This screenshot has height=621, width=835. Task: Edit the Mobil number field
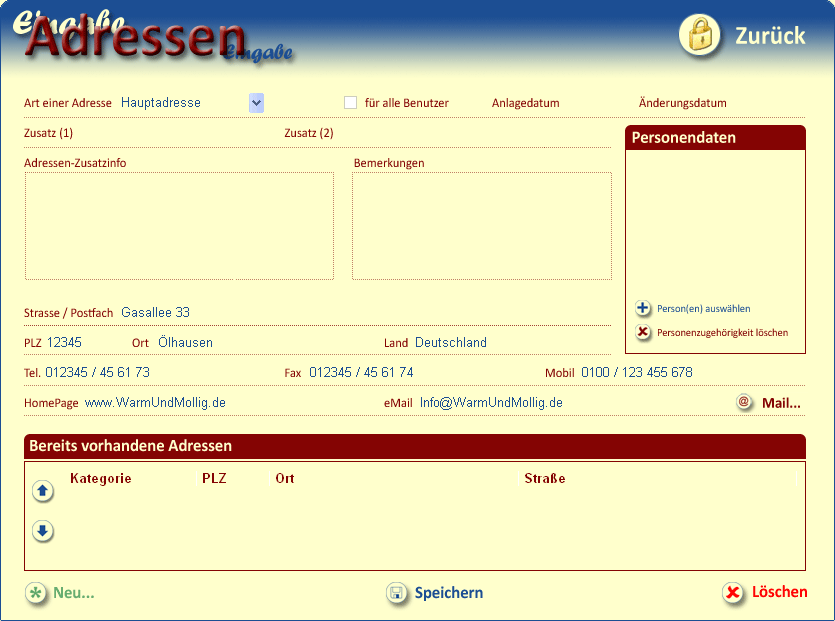[x=692, y=372]
